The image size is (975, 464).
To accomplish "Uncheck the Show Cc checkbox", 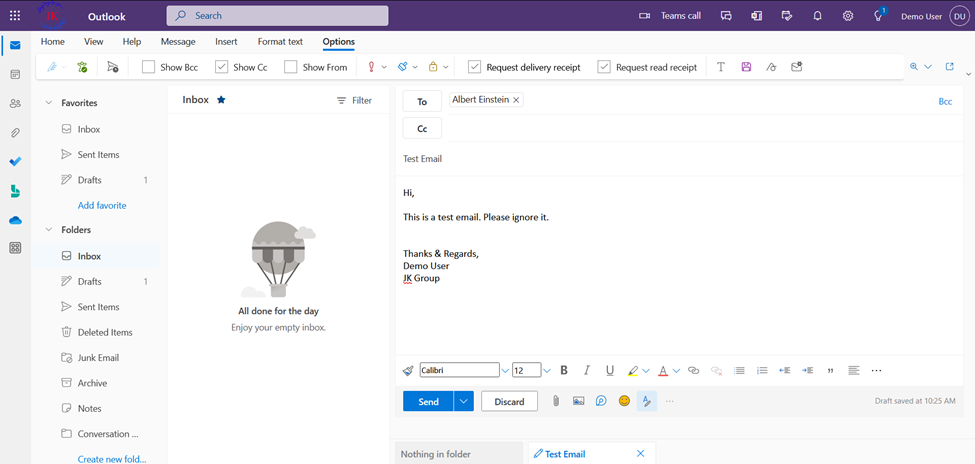I will (222, 67).
